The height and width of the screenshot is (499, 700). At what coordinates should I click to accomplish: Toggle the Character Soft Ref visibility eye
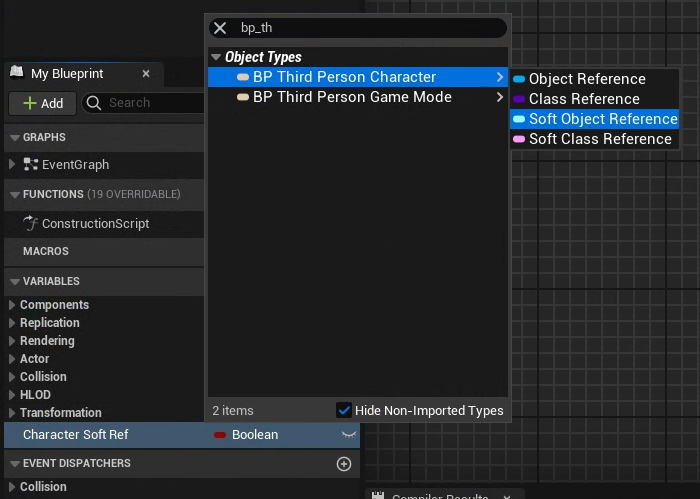click(x=349, y=435)
